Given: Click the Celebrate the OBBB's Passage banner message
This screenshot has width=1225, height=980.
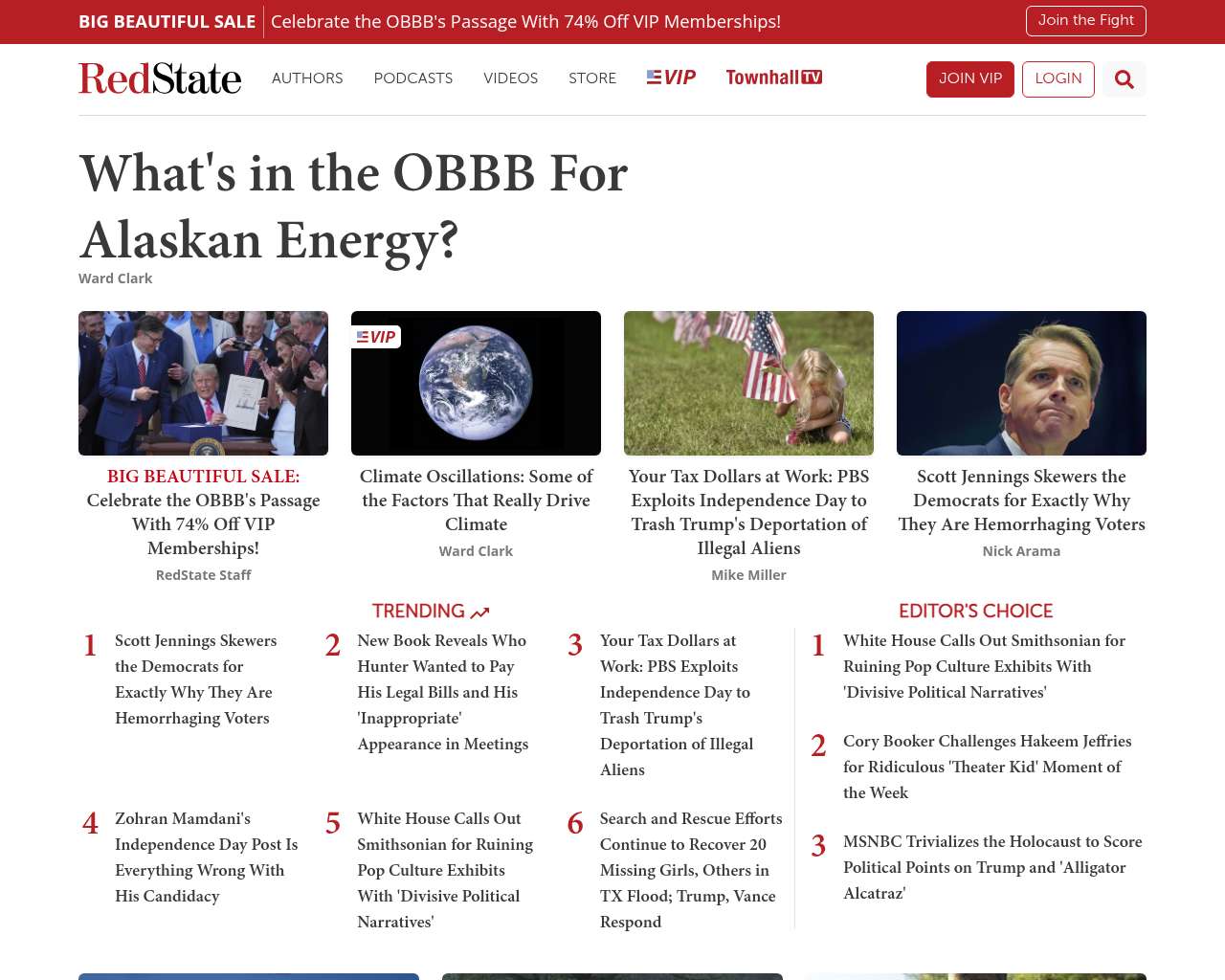Looking at the screenshot, I should pos(525,21).
